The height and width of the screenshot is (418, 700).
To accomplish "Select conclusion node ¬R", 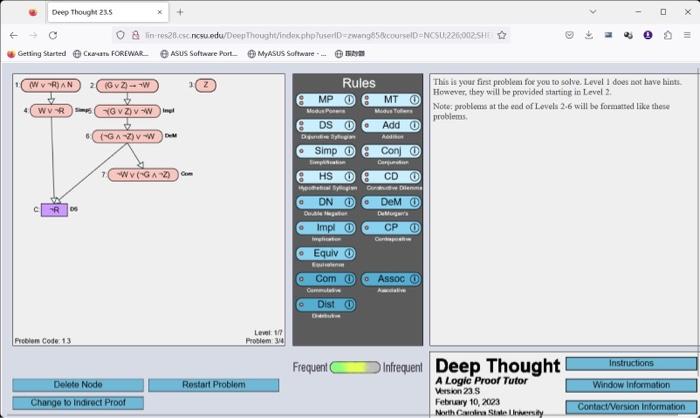I will (54, 210).
